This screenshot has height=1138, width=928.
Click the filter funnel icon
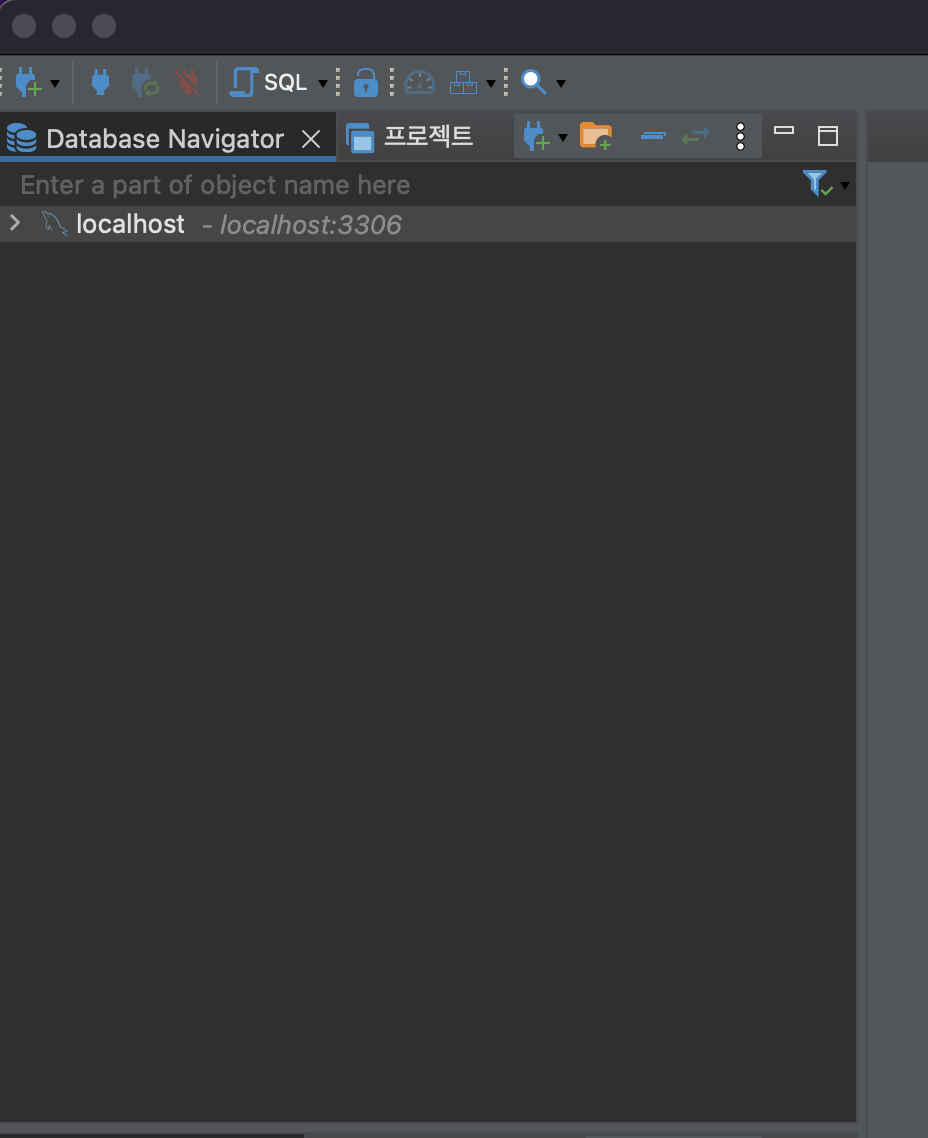(817, 183)
